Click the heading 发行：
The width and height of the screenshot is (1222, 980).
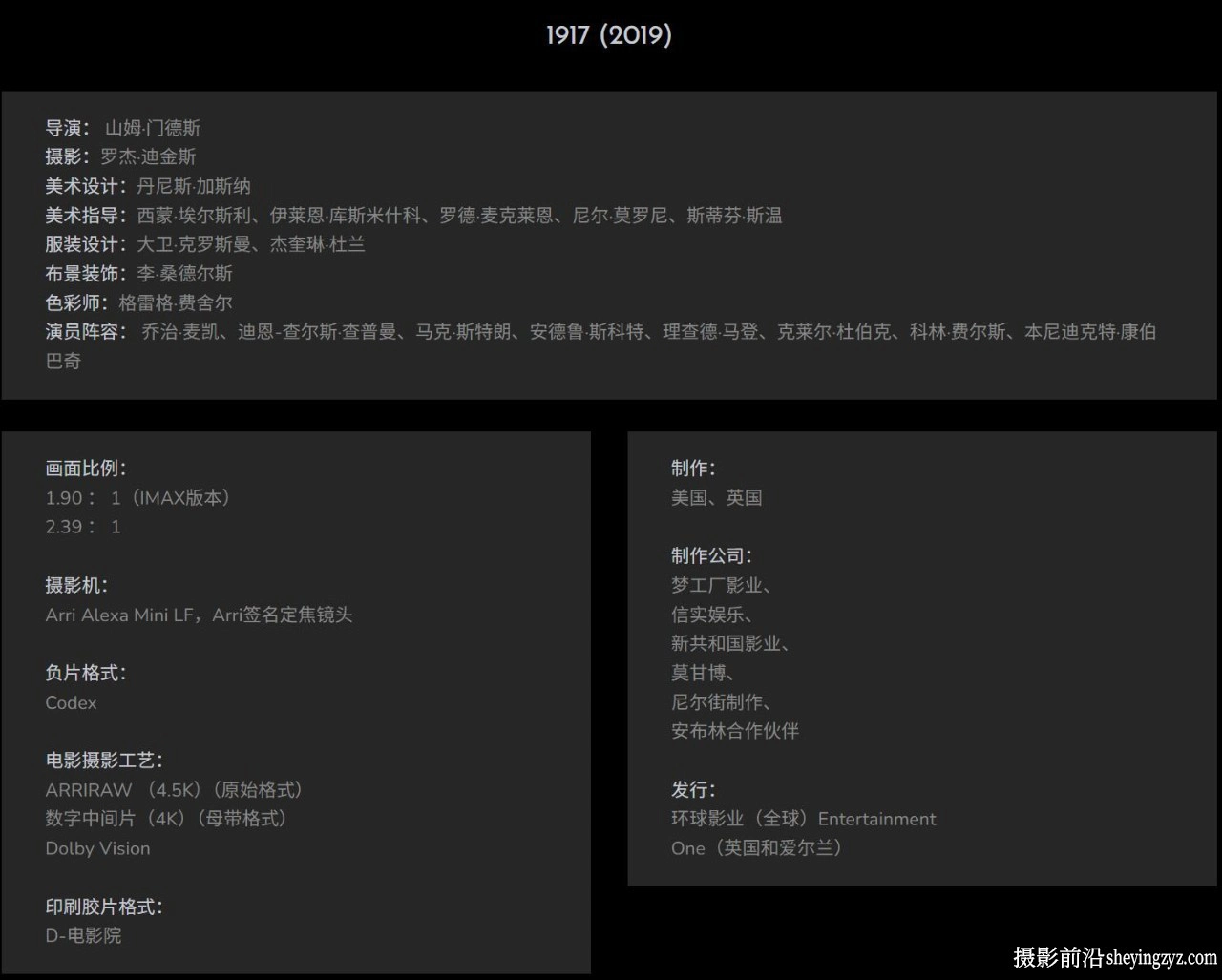694,790
